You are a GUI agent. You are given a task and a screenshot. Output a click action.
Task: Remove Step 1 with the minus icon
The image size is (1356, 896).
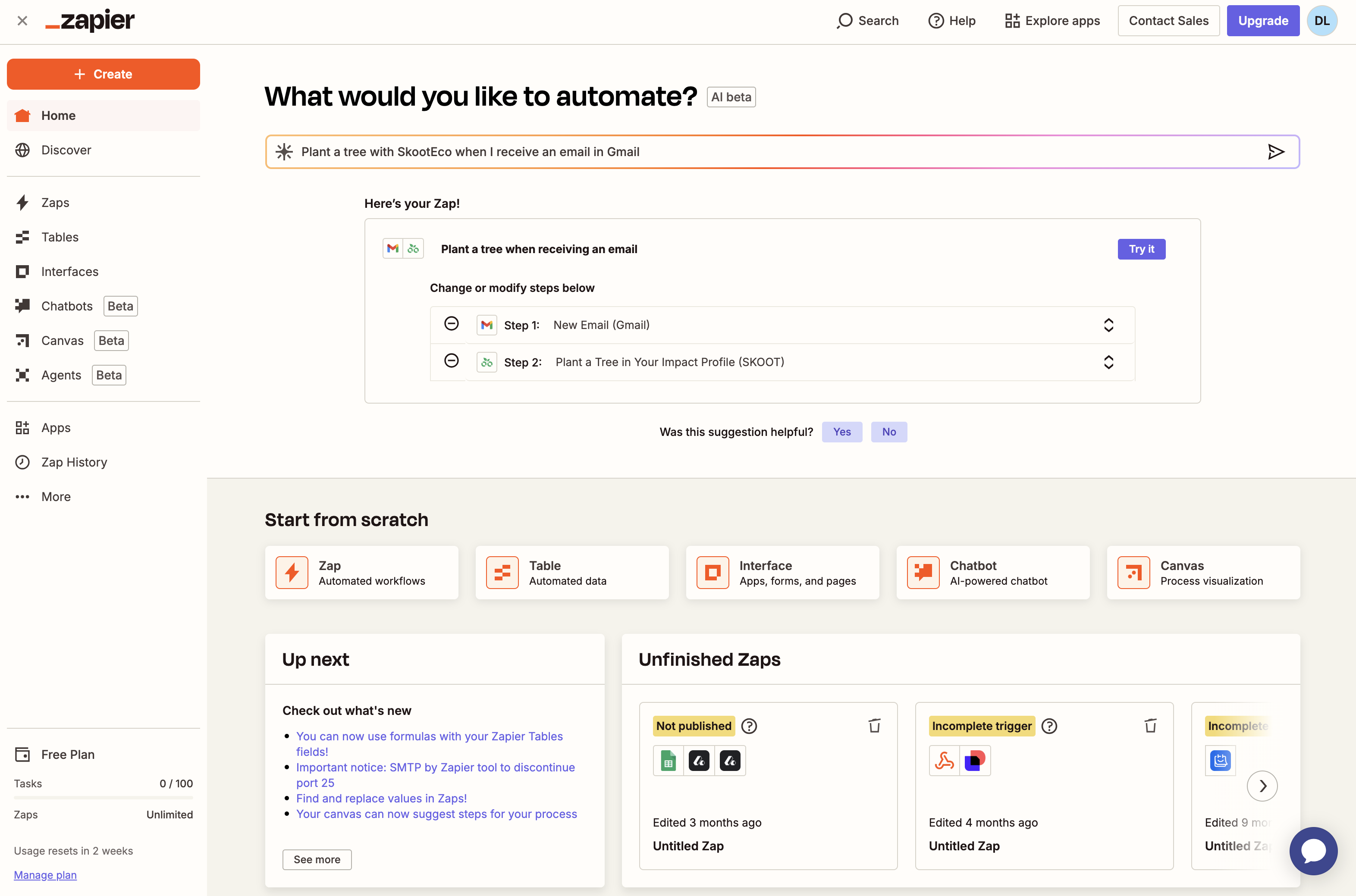tap(452, 324)
